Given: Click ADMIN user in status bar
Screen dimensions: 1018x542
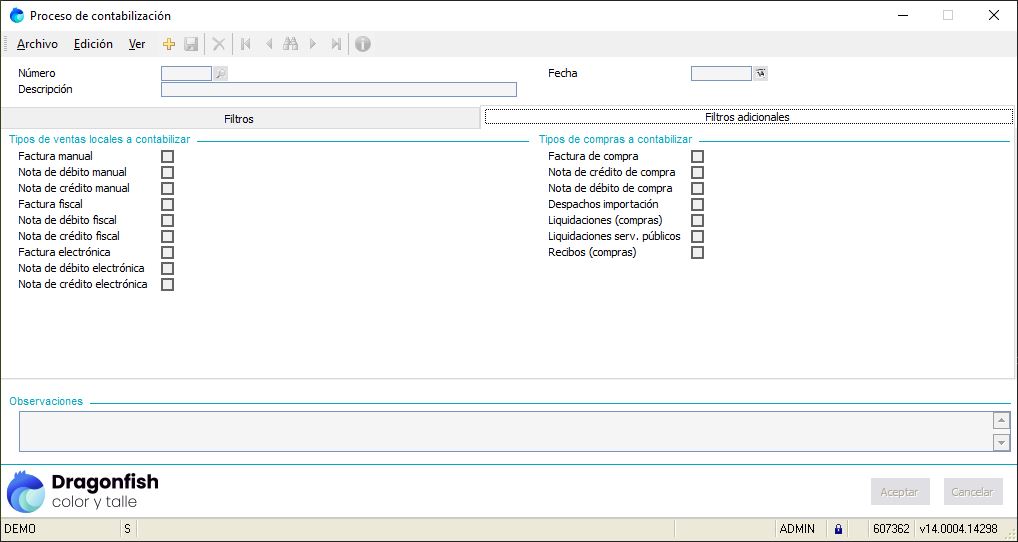Looking at the screenshot, I should [x=797, y=529].
